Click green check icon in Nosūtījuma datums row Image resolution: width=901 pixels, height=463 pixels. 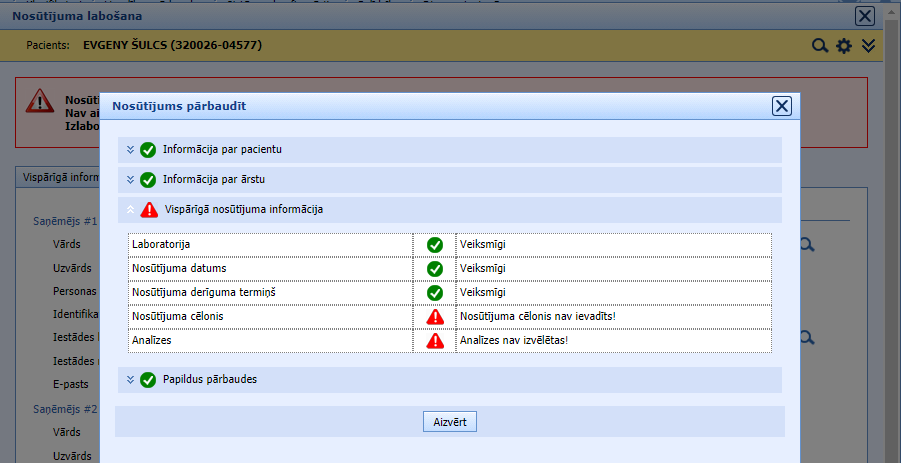pos(435,269)
